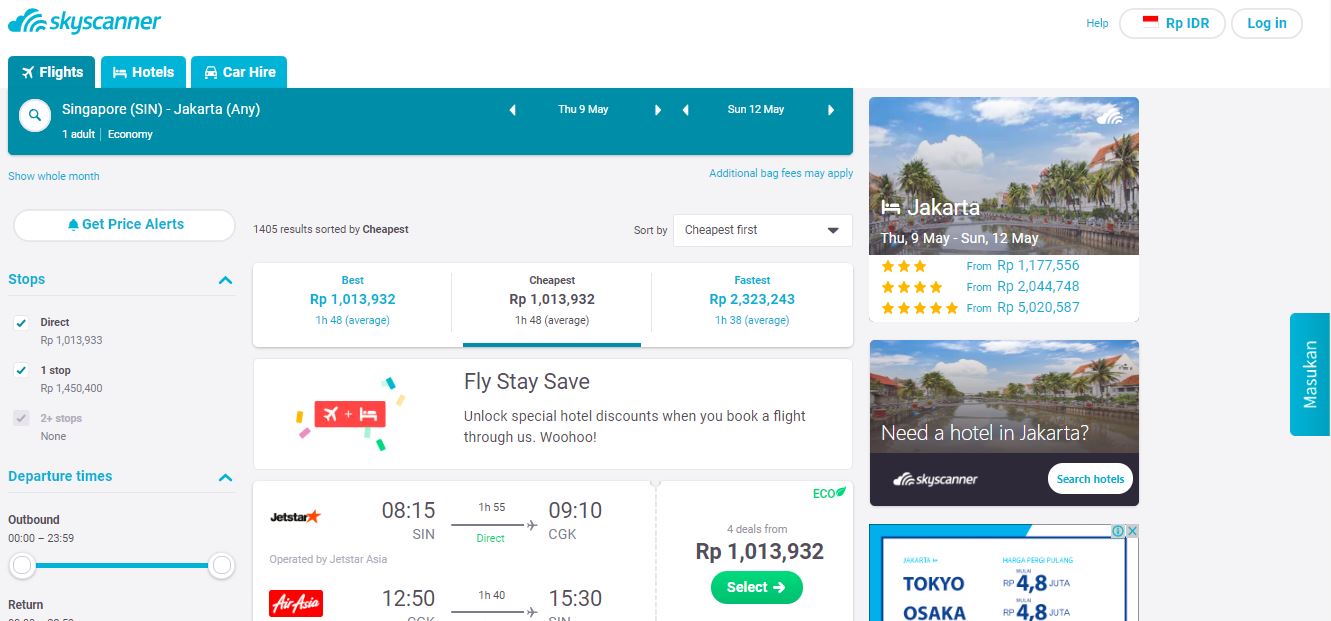
Task: Open the Car Hire tab
Action: pos(239,72)
